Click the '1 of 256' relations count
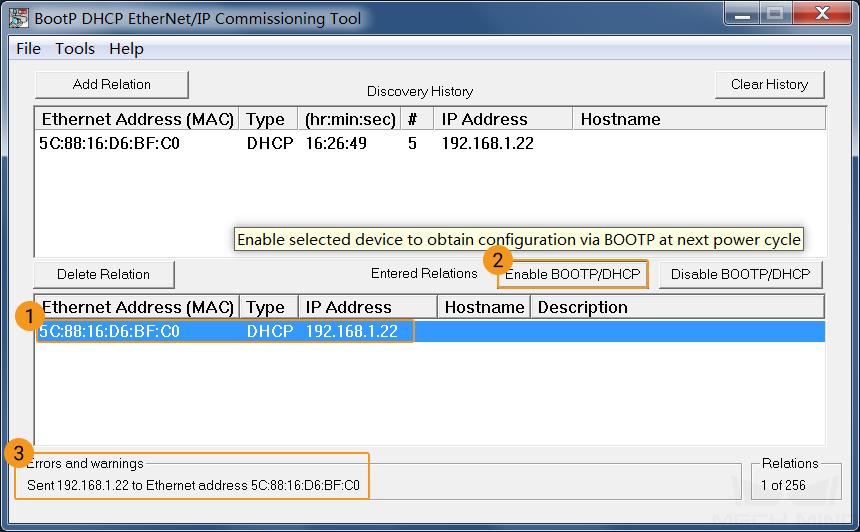This screenshot has width=860, height=532. pyautogui.click(x=783, y=485)
